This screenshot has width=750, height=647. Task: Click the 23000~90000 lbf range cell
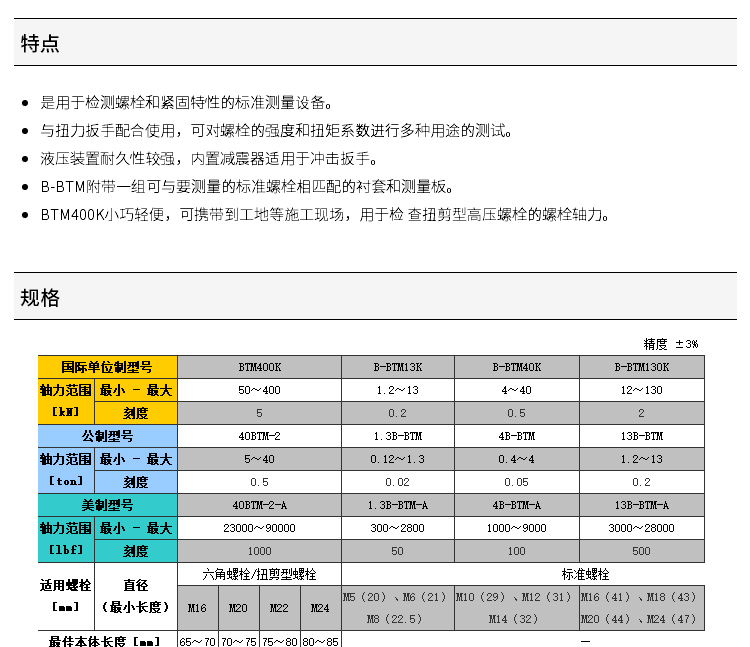pos(259,527)
